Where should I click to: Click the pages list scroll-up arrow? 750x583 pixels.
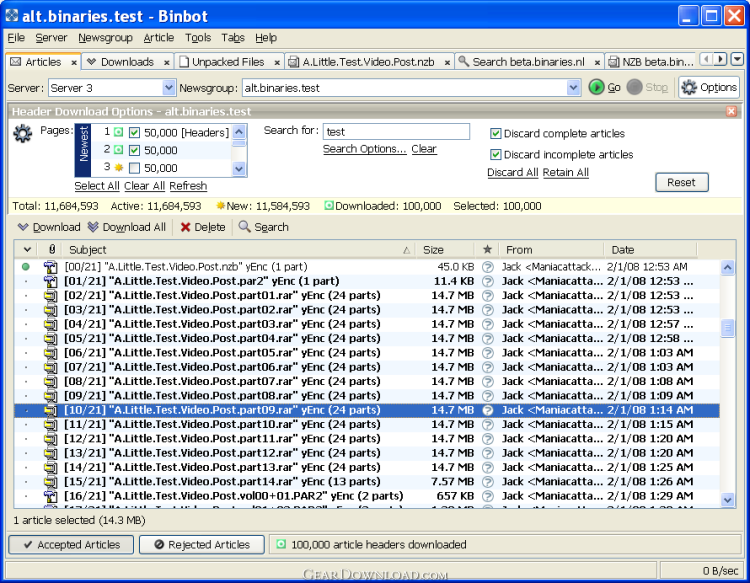pos(239,132)
